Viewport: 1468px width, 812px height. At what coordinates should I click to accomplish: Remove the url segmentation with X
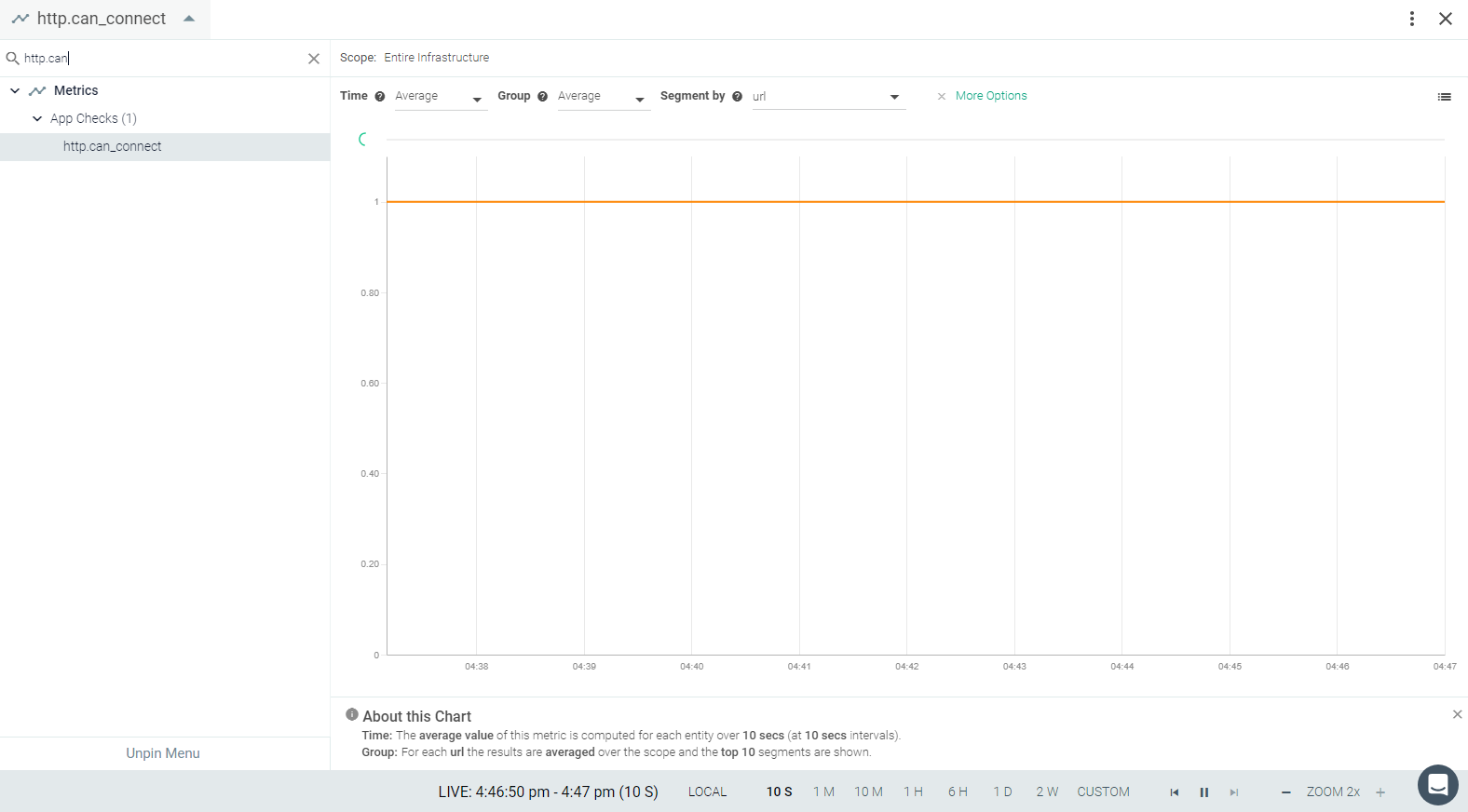[942, 97]
